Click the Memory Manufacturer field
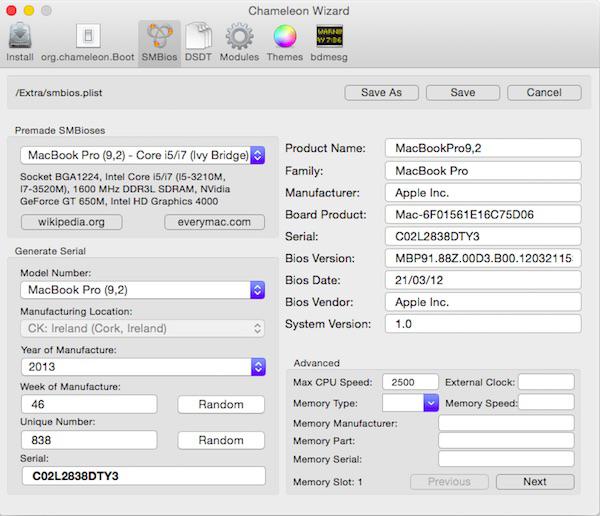Screen dimensions: 600x516 click(x=506, y=423)
